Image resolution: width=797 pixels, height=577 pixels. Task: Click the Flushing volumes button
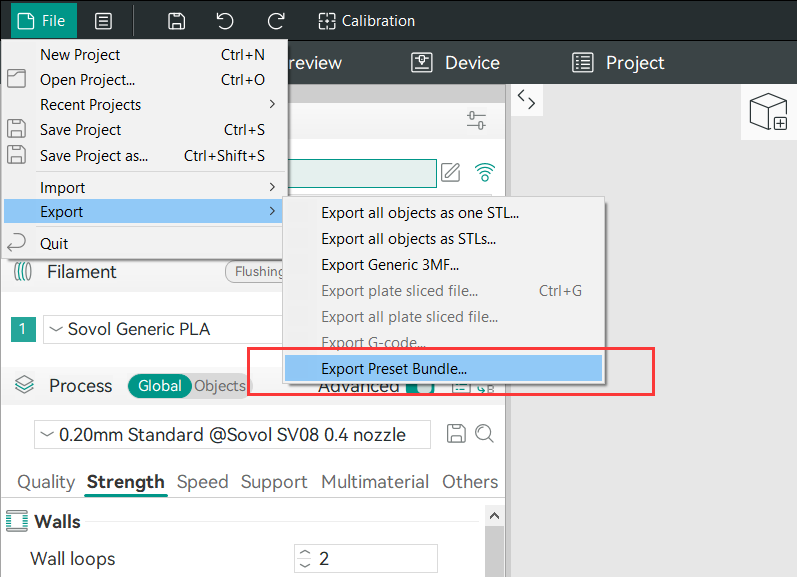click(255, 272)
